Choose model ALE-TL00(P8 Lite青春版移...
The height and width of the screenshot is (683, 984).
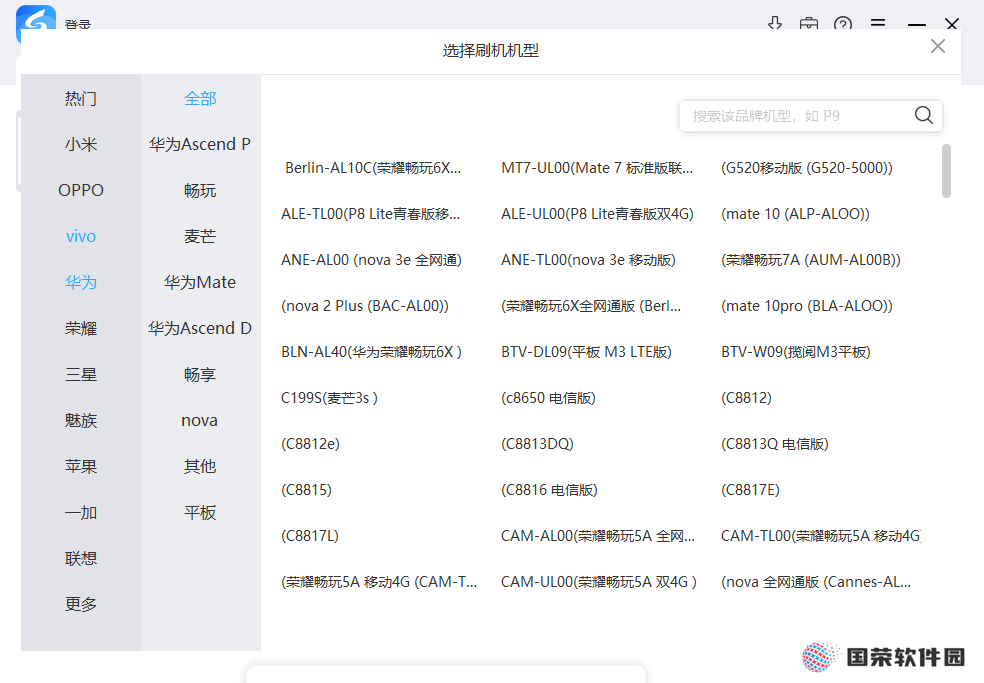click(x=370, y=214)
